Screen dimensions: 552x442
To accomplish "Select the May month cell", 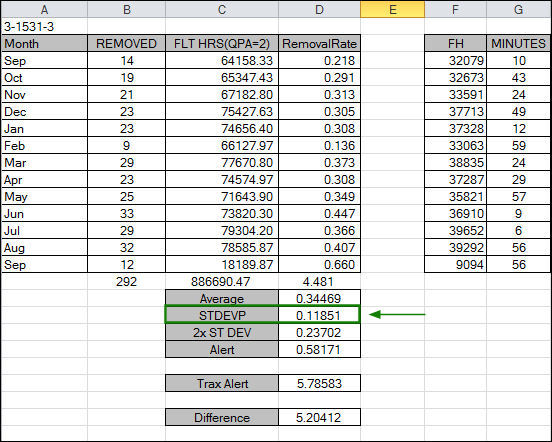I will click(x=44, y=196).
